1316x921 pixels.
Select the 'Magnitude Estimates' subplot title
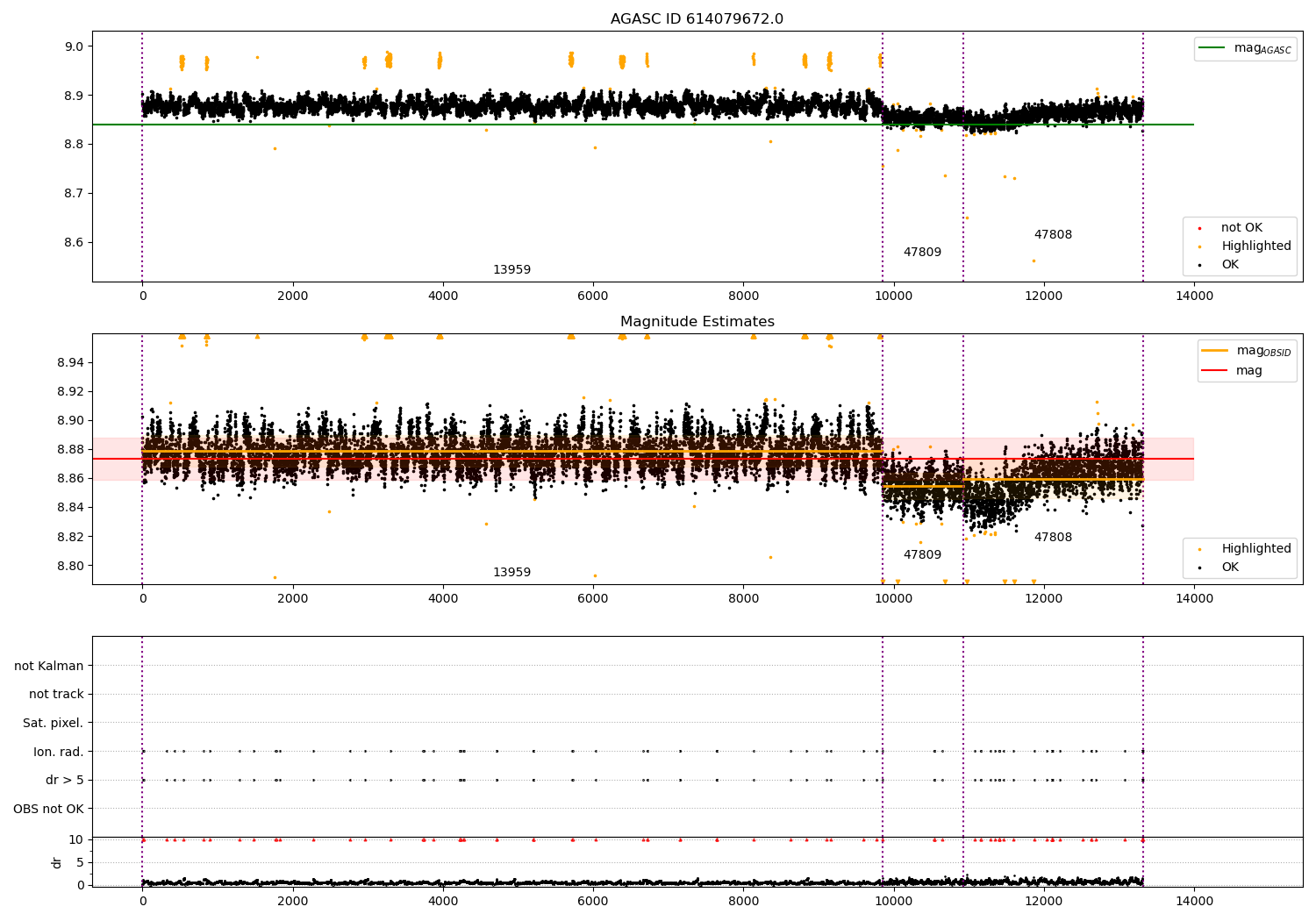[697, 322]
